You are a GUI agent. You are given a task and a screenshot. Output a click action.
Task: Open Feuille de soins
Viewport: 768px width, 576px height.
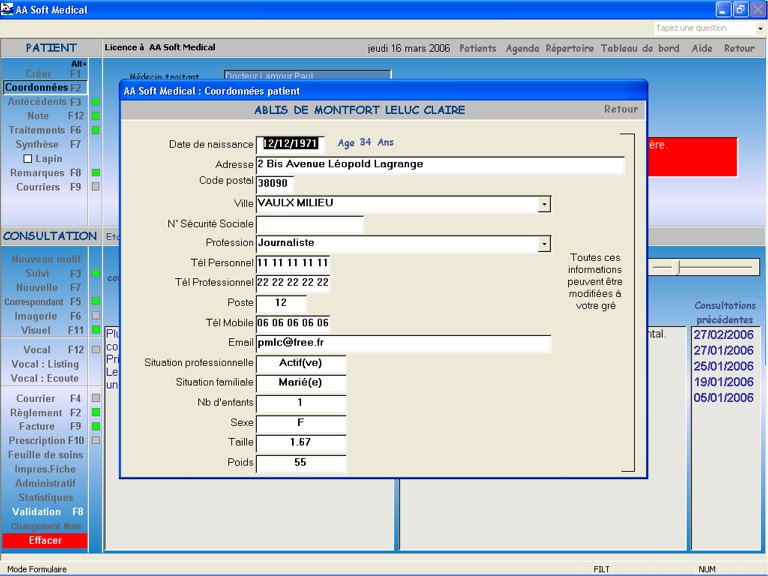pyautogui.click(x=46, y=455)
